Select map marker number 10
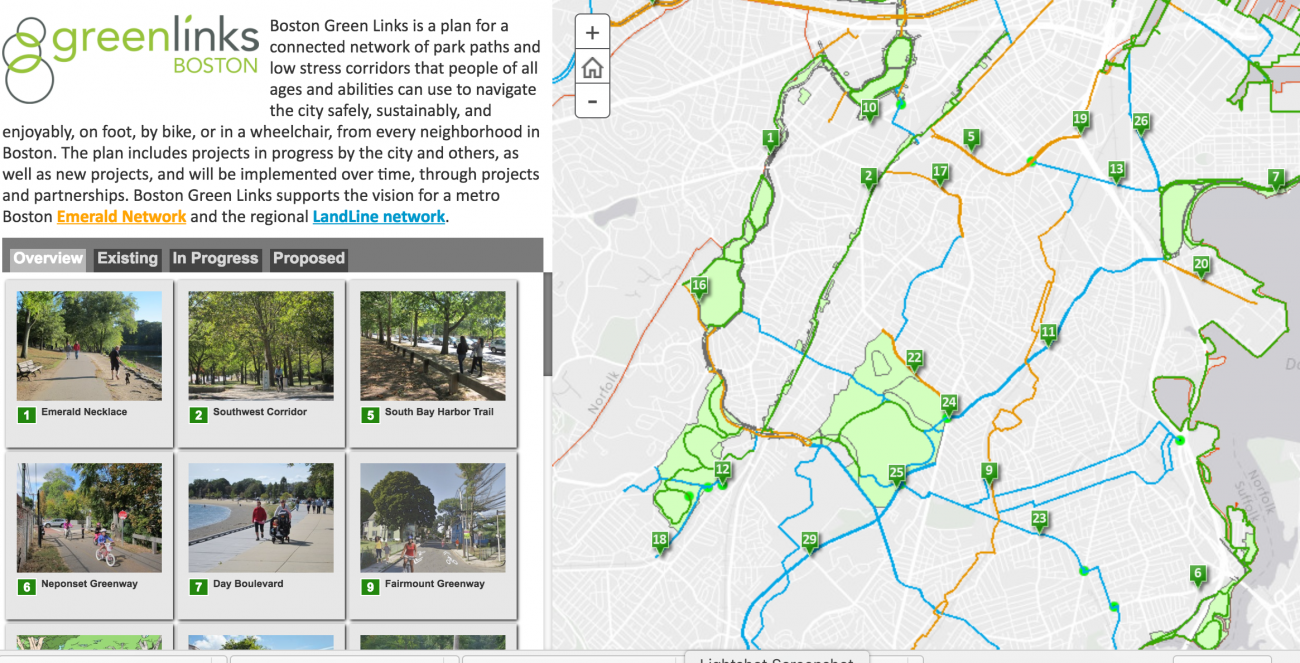This screenshot has width=1300, height=663. (x=870, y=110)
